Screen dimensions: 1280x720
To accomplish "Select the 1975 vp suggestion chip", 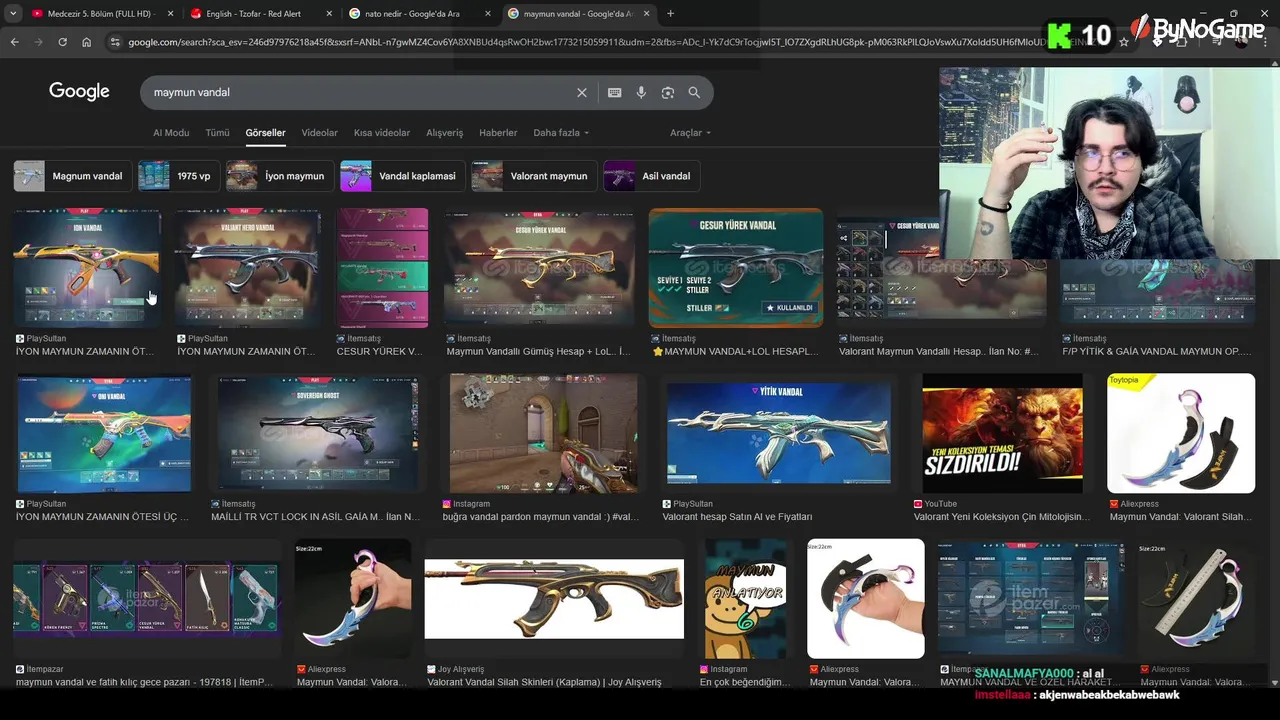I will pos(178,176).
